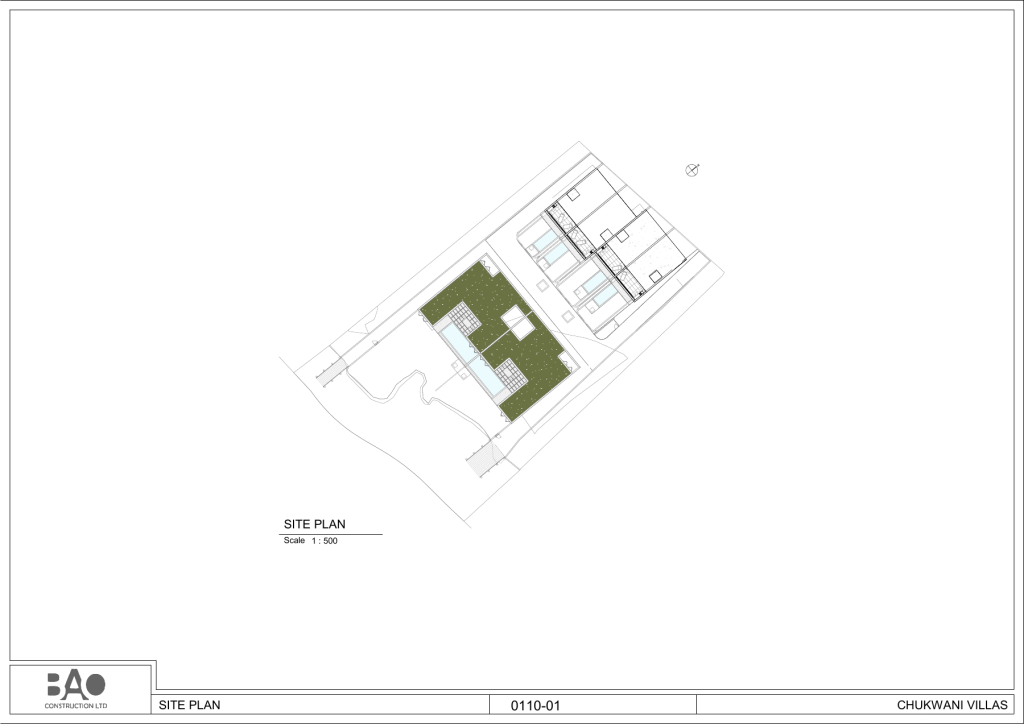Screen dimensions: 1024x724
Task: Click the Scale 1 : 500 label
Action: pos(310,541)
